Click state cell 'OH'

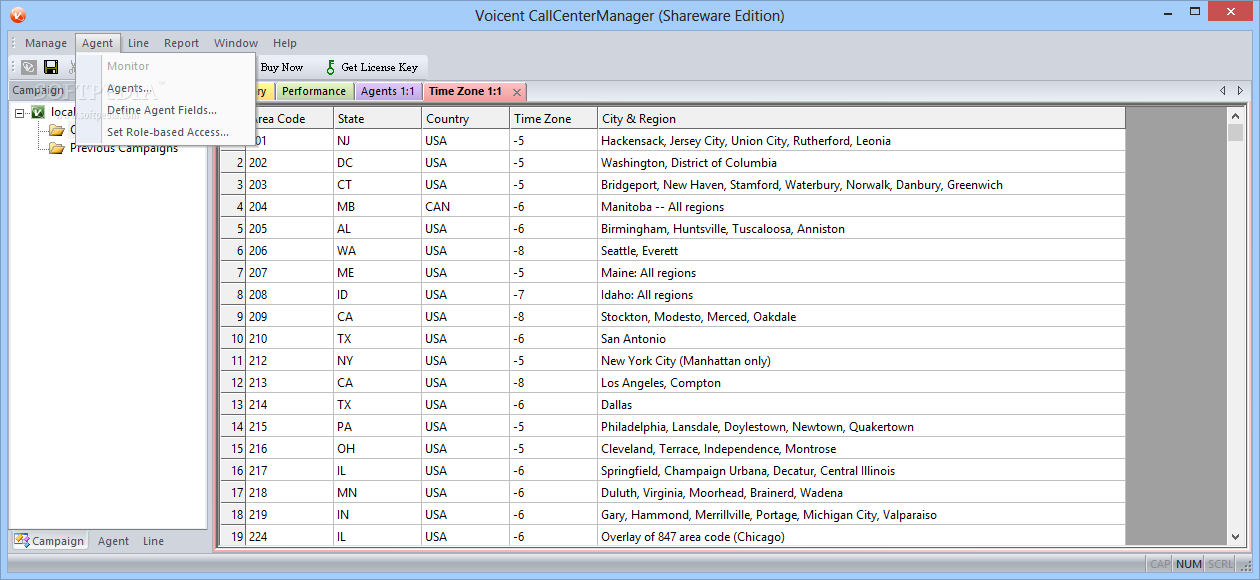click(x=377, y=449)
